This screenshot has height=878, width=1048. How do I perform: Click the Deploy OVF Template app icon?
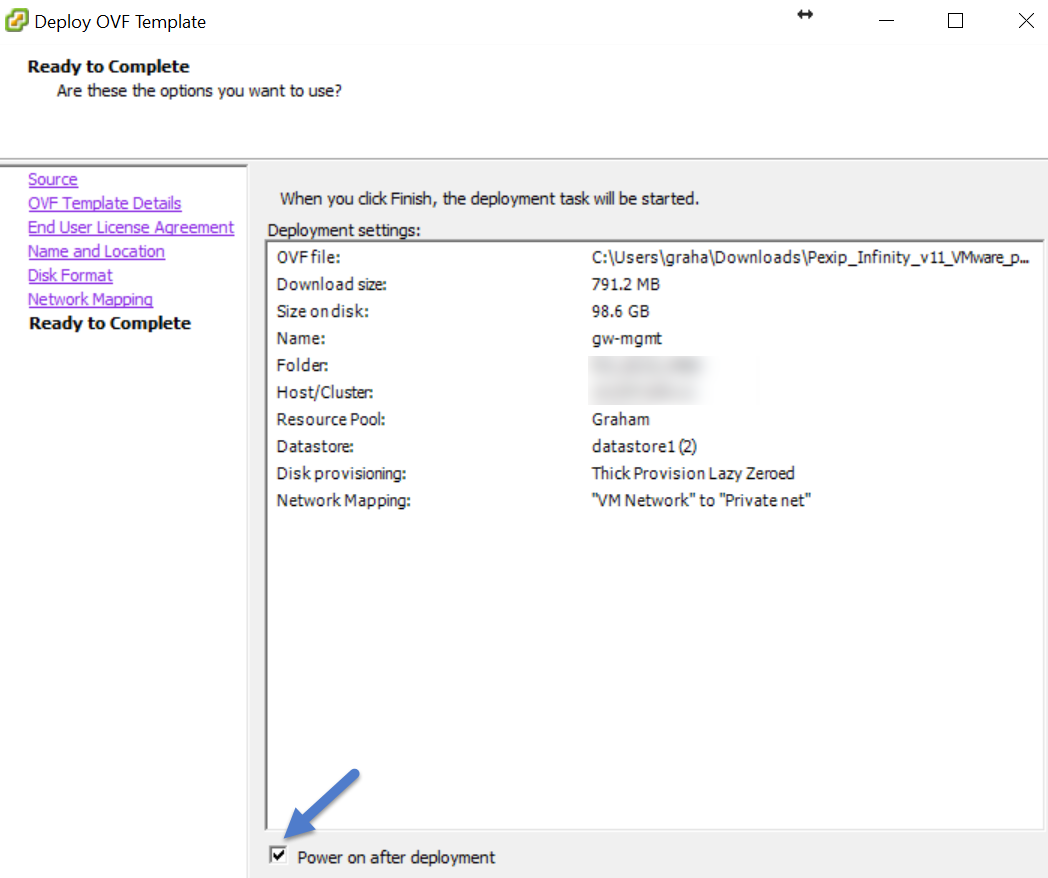pyautogui.click(x=18, y=19)
